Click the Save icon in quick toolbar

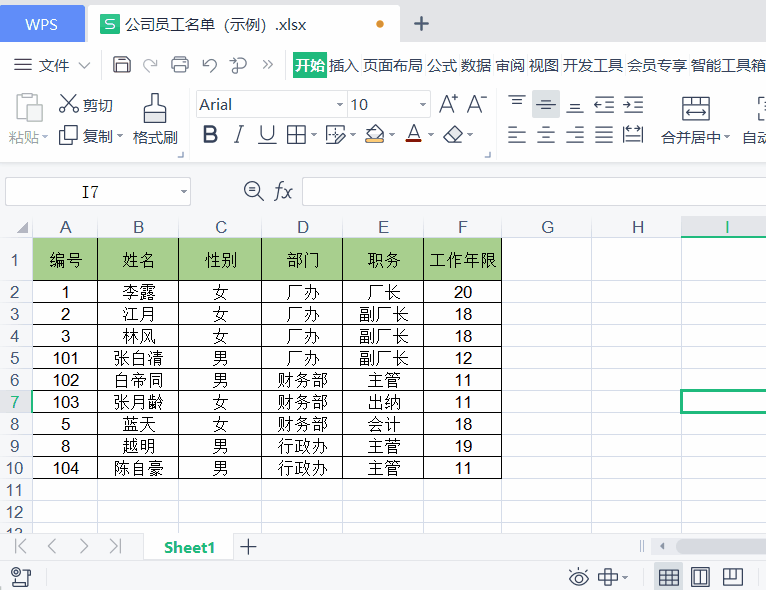point(122,64)
